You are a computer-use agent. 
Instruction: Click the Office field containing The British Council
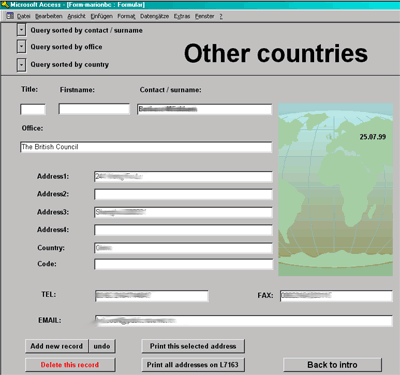(x=146, y=147)
